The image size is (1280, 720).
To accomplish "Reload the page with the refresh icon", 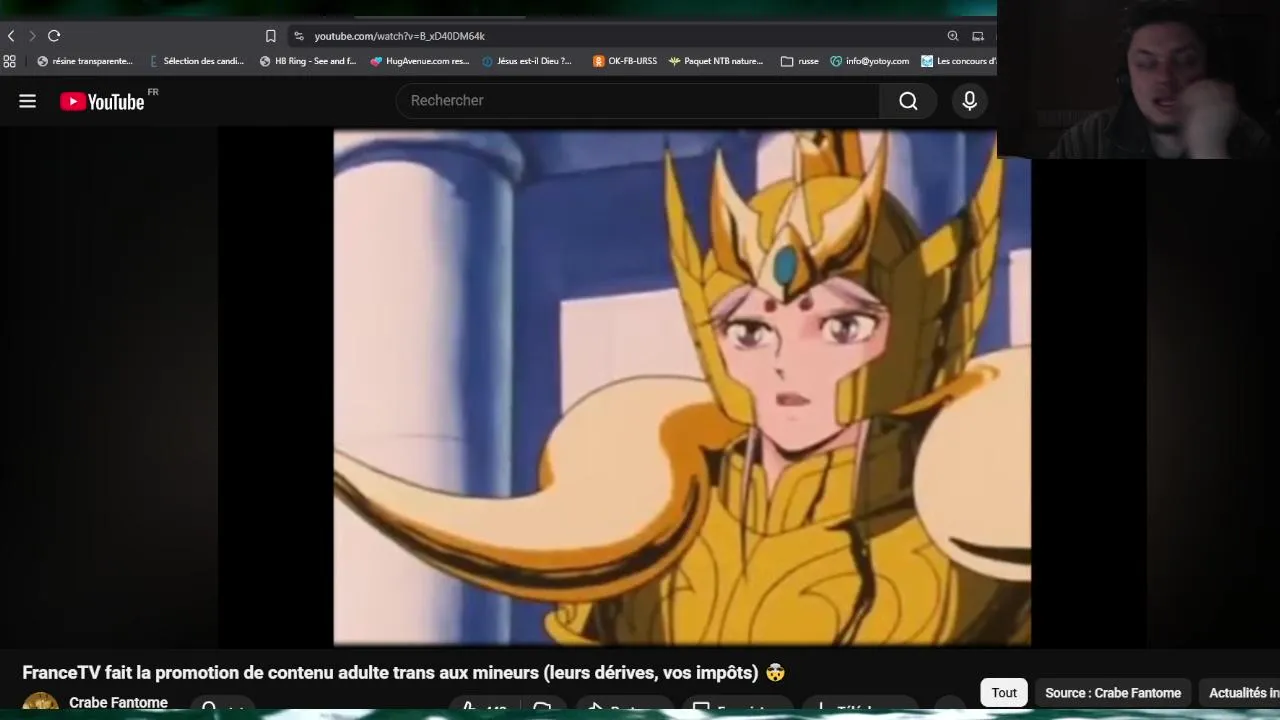I will 54,36.
